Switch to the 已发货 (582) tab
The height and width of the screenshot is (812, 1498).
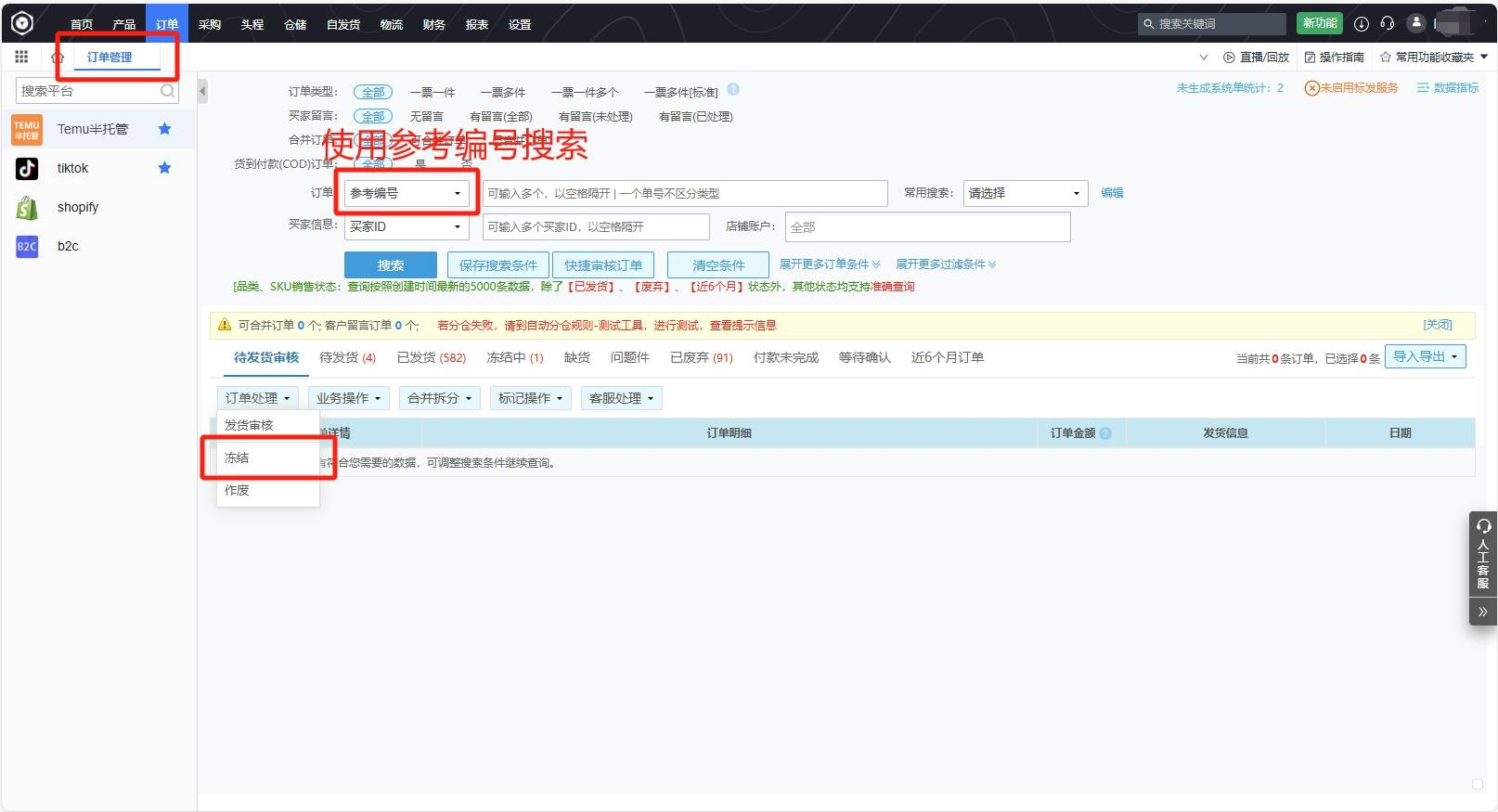tap(431, 358)
